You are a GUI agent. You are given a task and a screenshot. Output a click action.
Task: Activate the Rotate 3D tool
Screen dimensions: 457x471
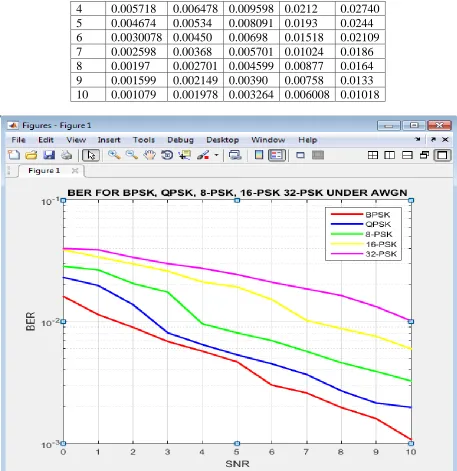tap(167, 155)
